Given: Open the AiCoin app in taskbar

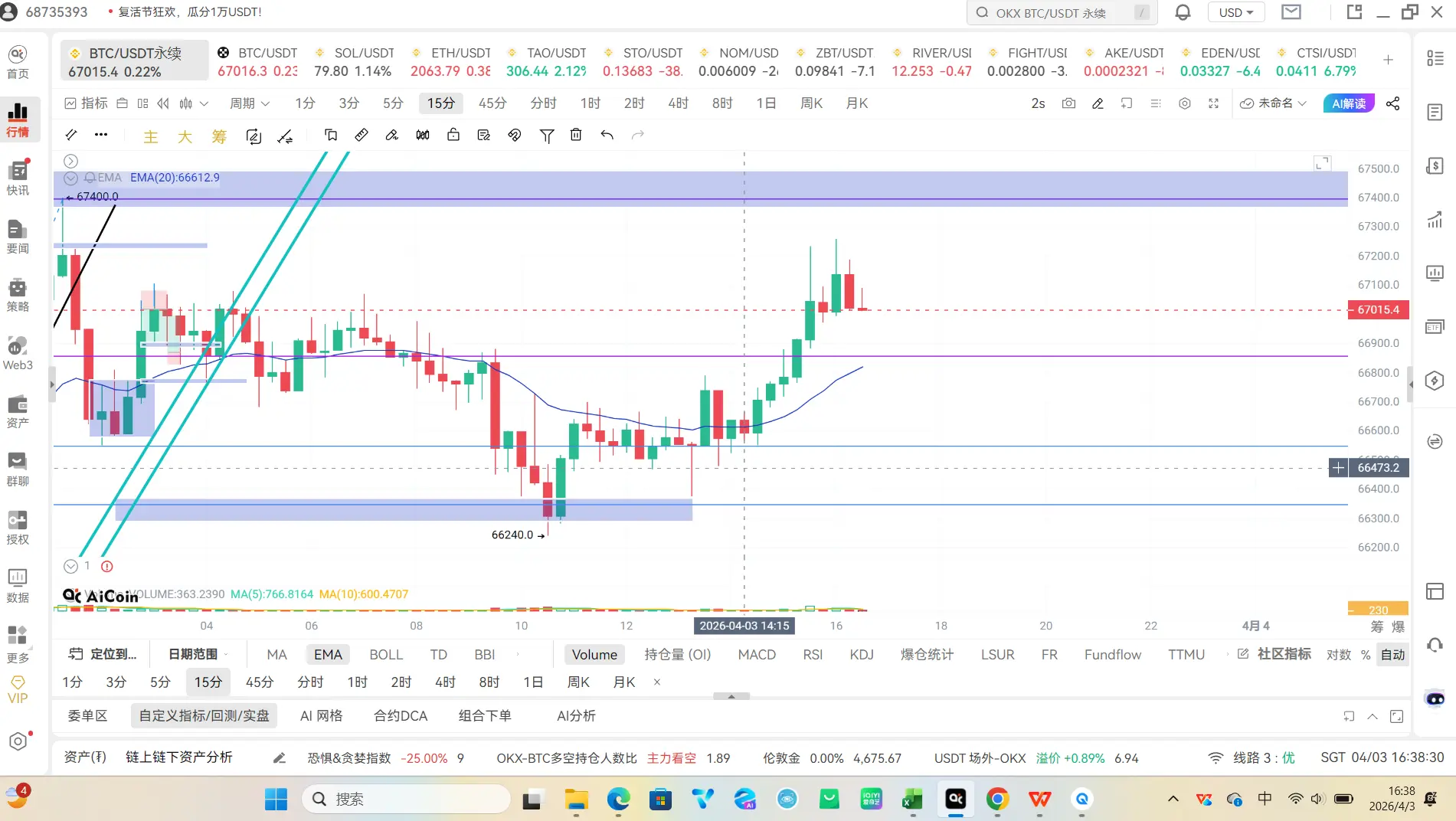Looking at the screenshot, I should (956, 799).
